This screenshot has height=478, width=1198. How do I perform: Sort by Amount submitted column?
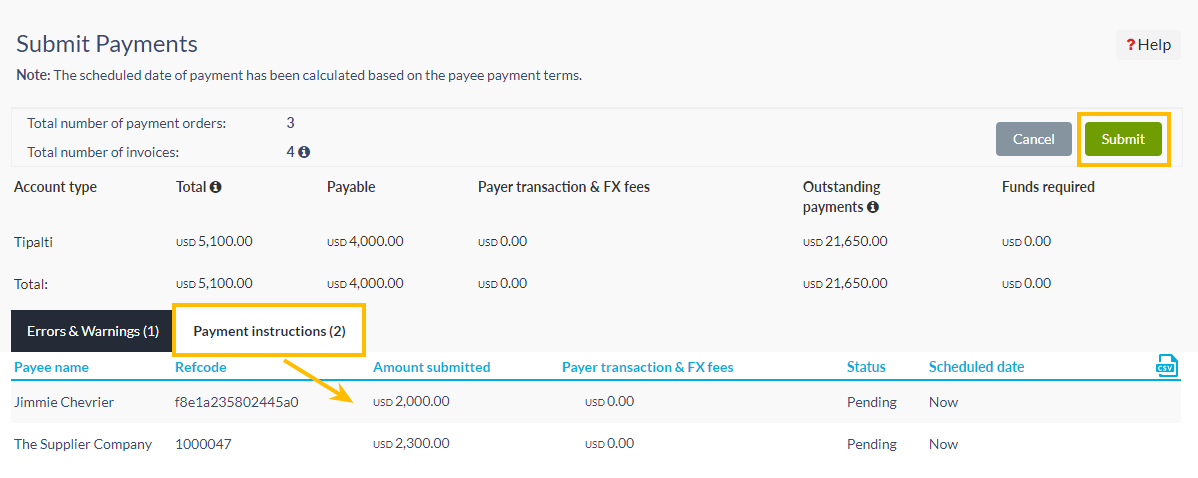tap(431, 367)
